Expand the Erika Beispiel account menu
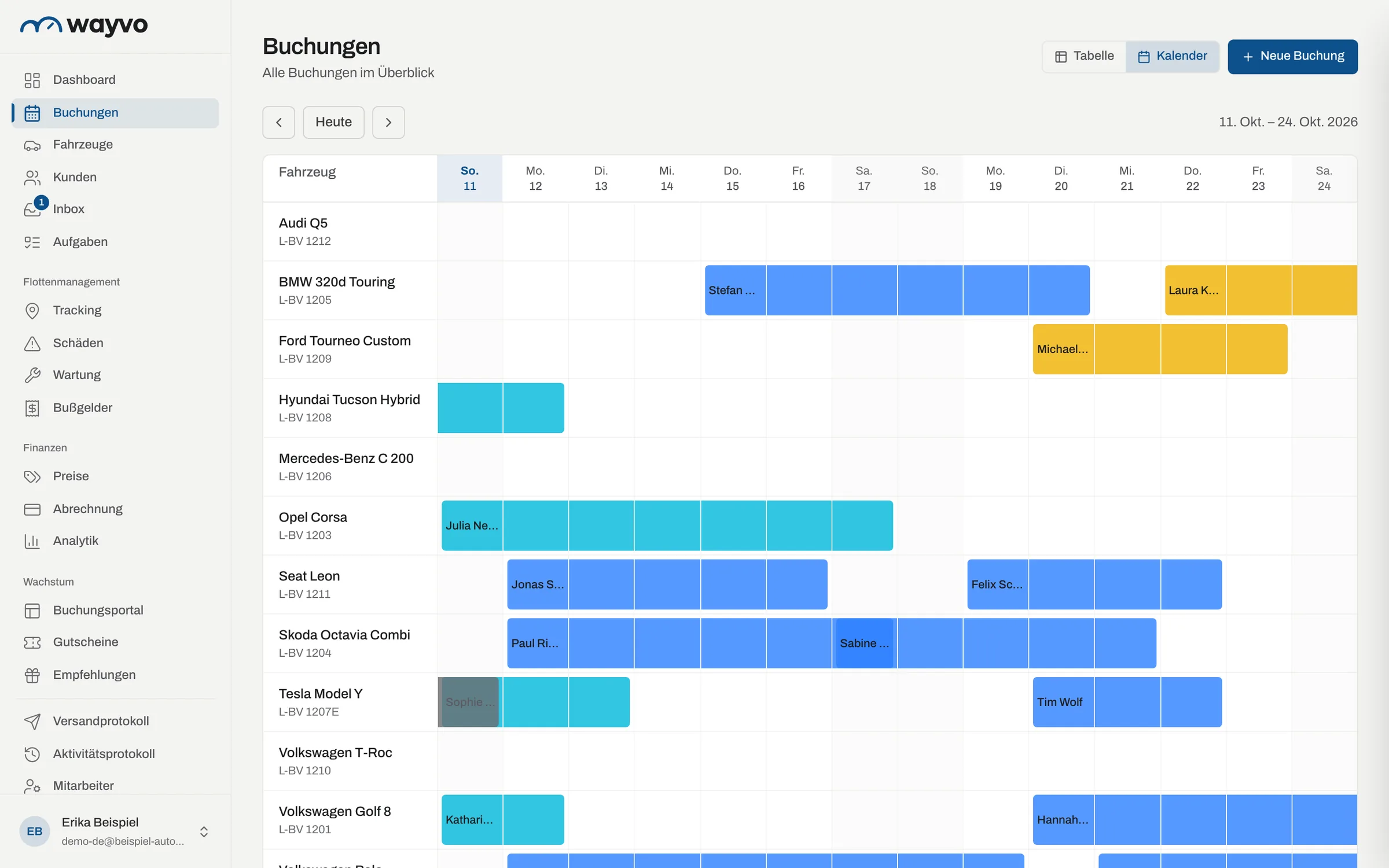Viewport: 1389px width, 868px height. [115, 831]
